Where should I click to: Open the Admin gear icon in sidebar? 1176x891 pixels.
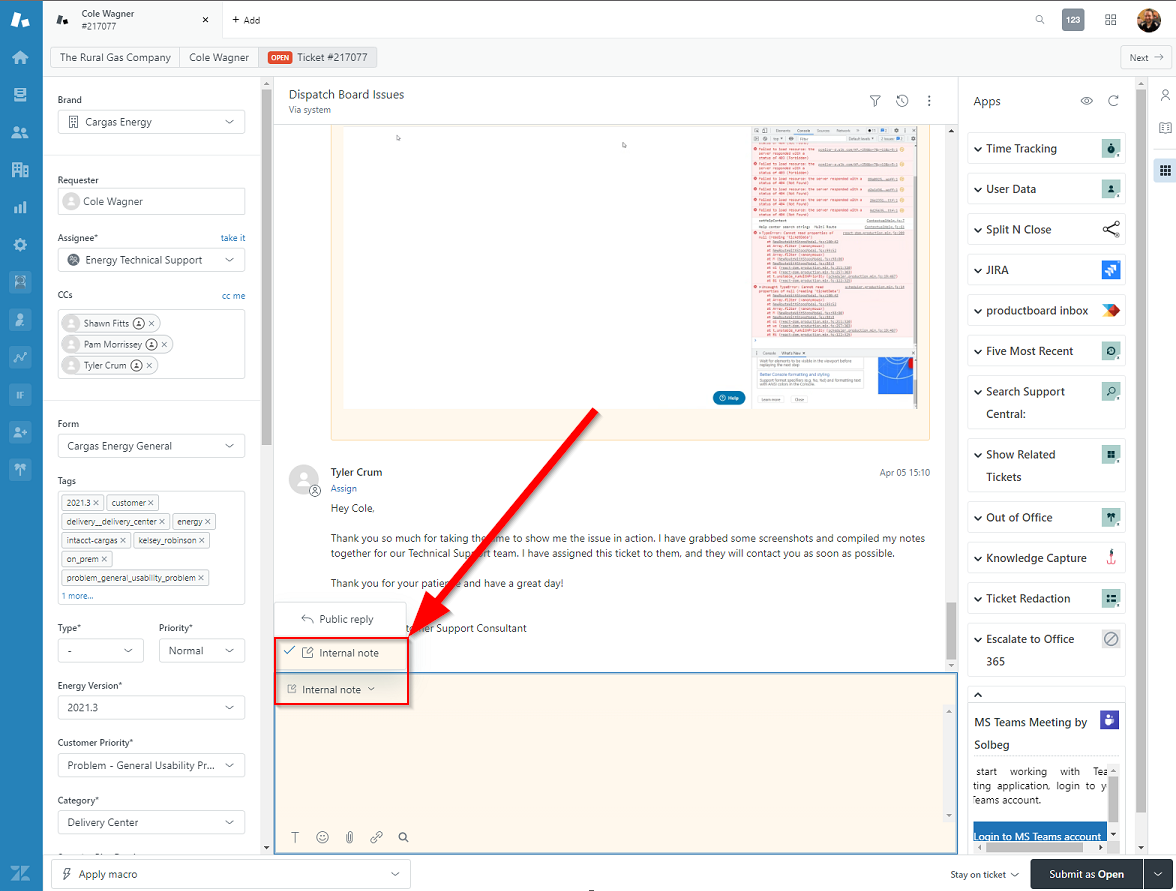pos(20,244)
